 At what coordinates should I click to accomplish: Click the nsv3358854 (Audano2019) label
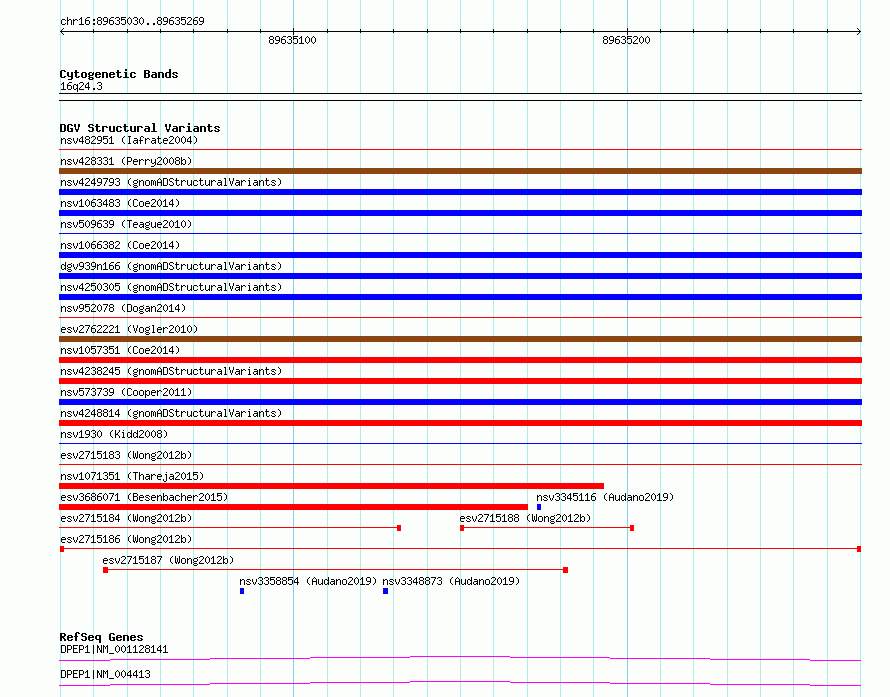(x=308, y=581)
